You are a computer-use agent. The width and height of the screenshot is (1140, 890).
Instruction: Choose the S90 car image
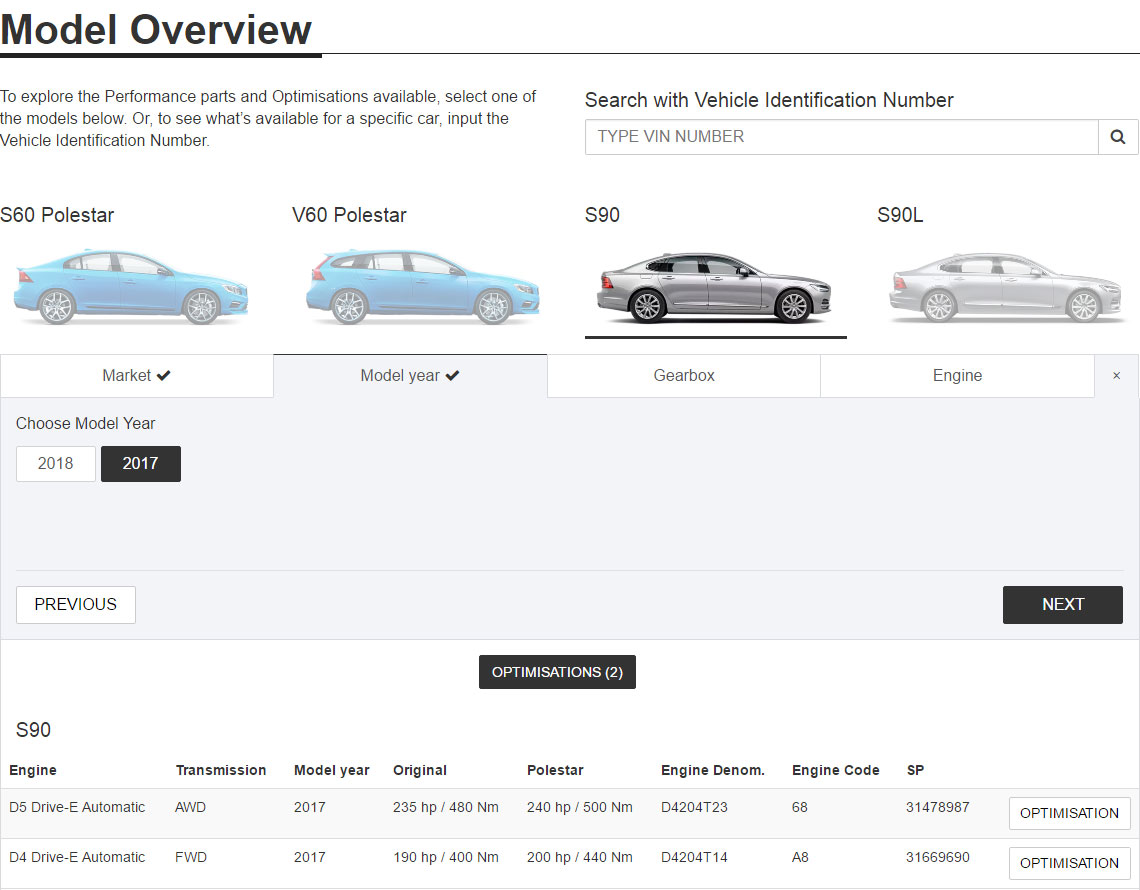click(715, 287)
